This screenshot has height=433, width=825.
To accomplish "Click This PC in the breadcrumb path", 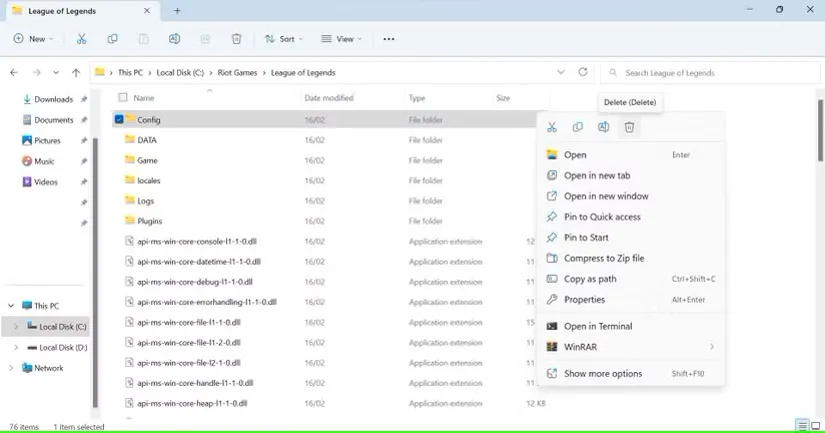I will click(x=130, y=73).
